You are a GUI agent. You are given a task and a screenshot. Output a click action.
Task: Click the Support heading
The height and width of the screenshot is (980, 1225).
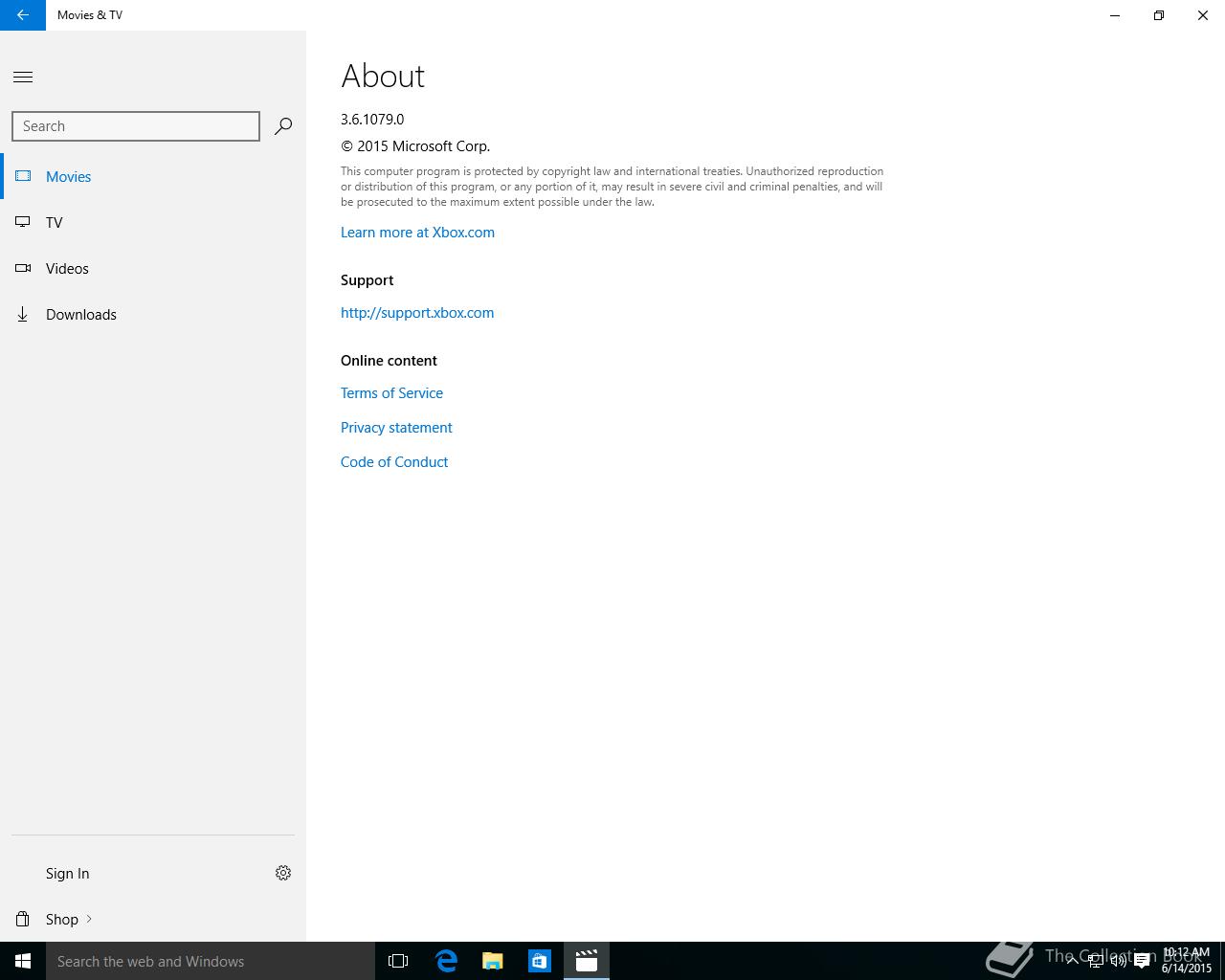click(367, 280)
